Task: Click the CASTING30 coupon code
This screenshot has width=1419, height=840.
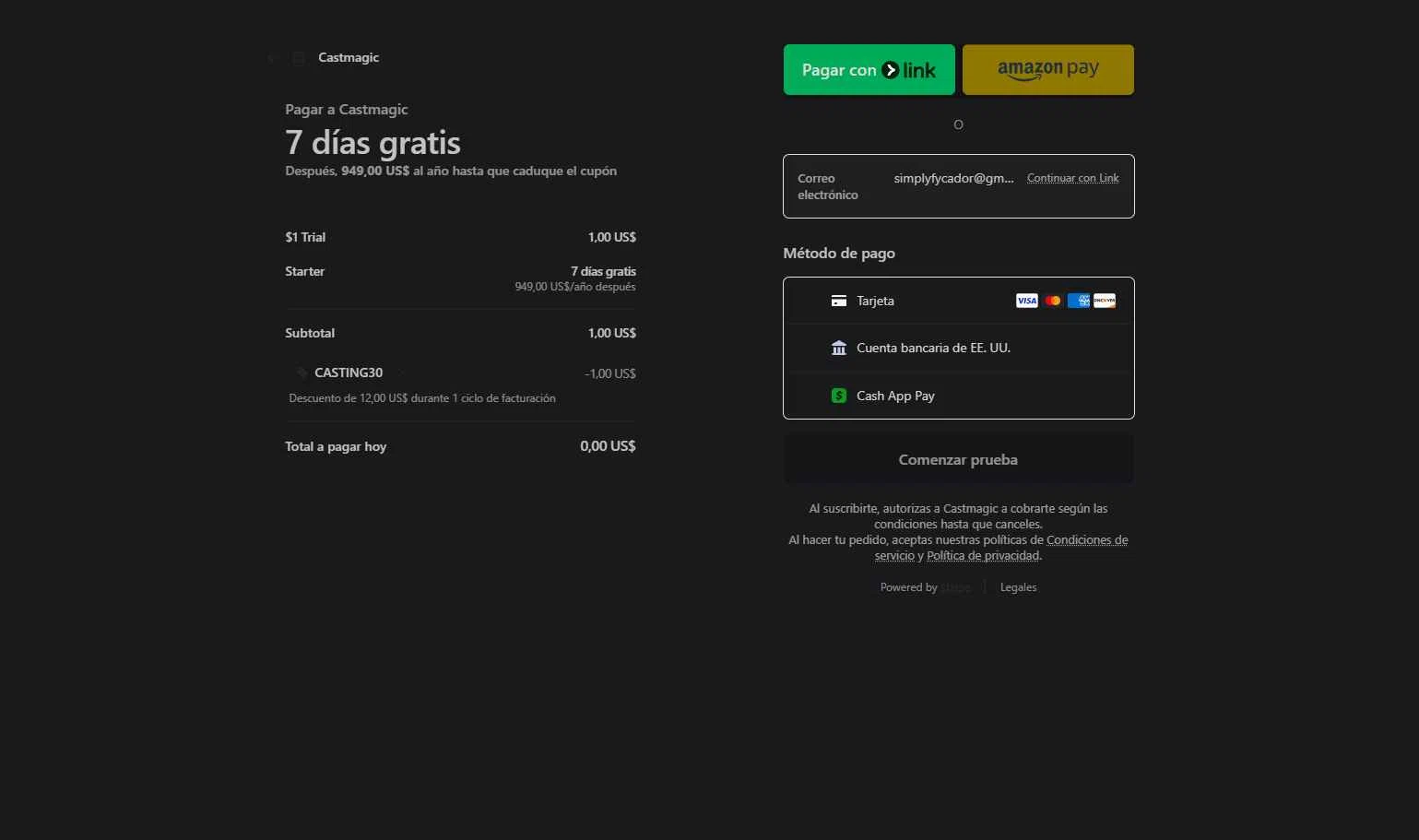Action: (349, 373)
